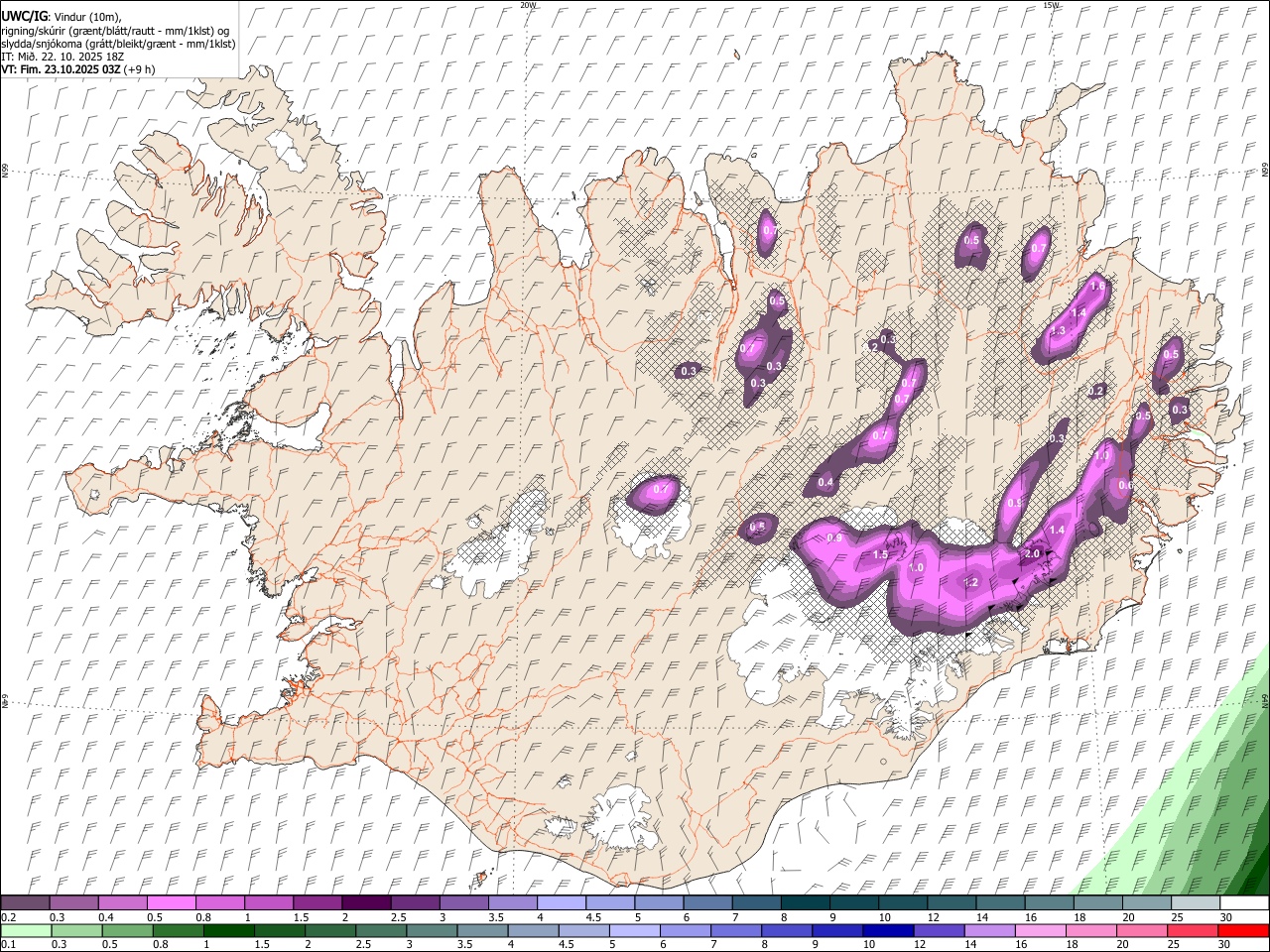This screenshot has height=952, width=1270.
Task: Pick the pale green swatch after 0.1
Action: click(26, 930)
